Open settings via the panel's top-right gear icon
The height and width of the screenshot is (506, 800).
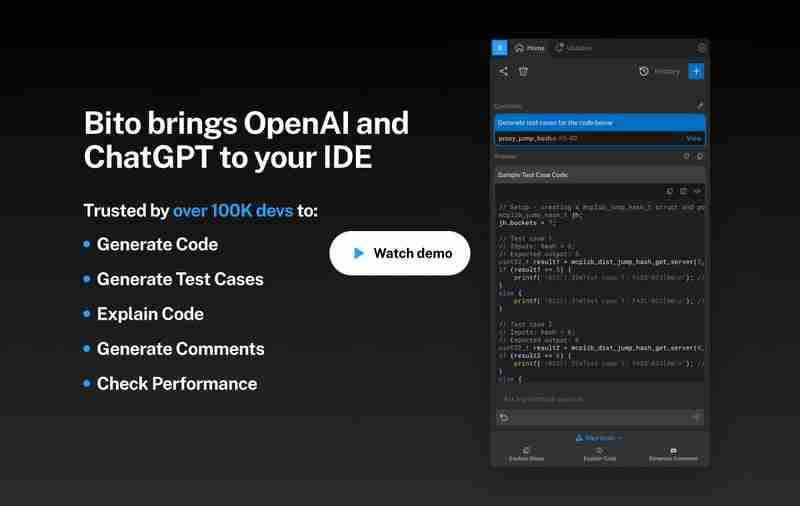[x=702, y=47]
